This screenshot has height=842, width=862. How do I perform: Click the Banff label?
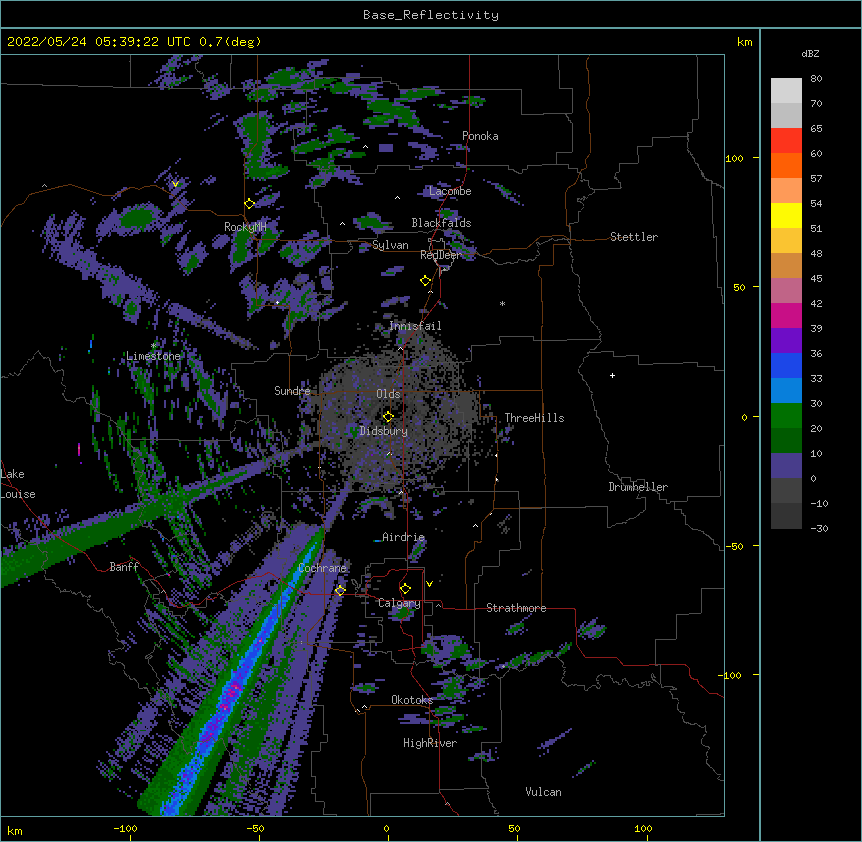[x=124, y=567]
